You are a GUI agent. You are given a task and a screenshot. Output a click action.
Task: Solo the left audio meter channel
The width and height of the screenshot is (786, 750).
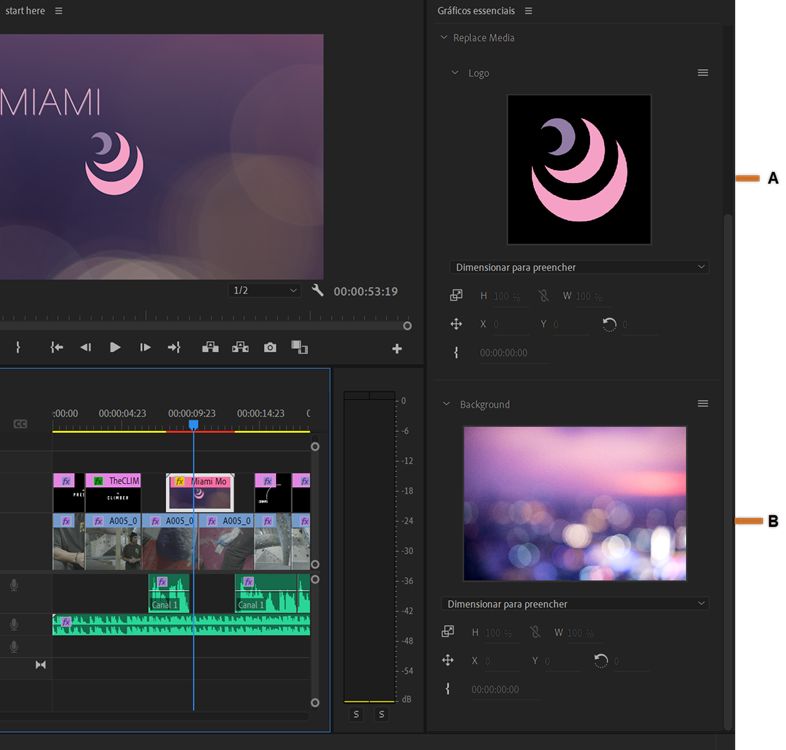[356, 714]
